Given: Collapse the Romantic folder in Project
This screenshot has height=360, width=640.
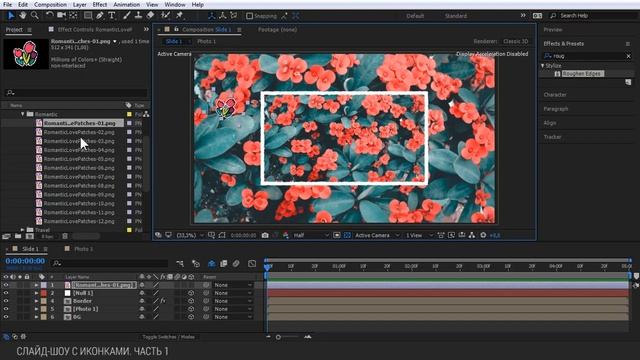Looking at the screenshot, I should tap(23, 114).
